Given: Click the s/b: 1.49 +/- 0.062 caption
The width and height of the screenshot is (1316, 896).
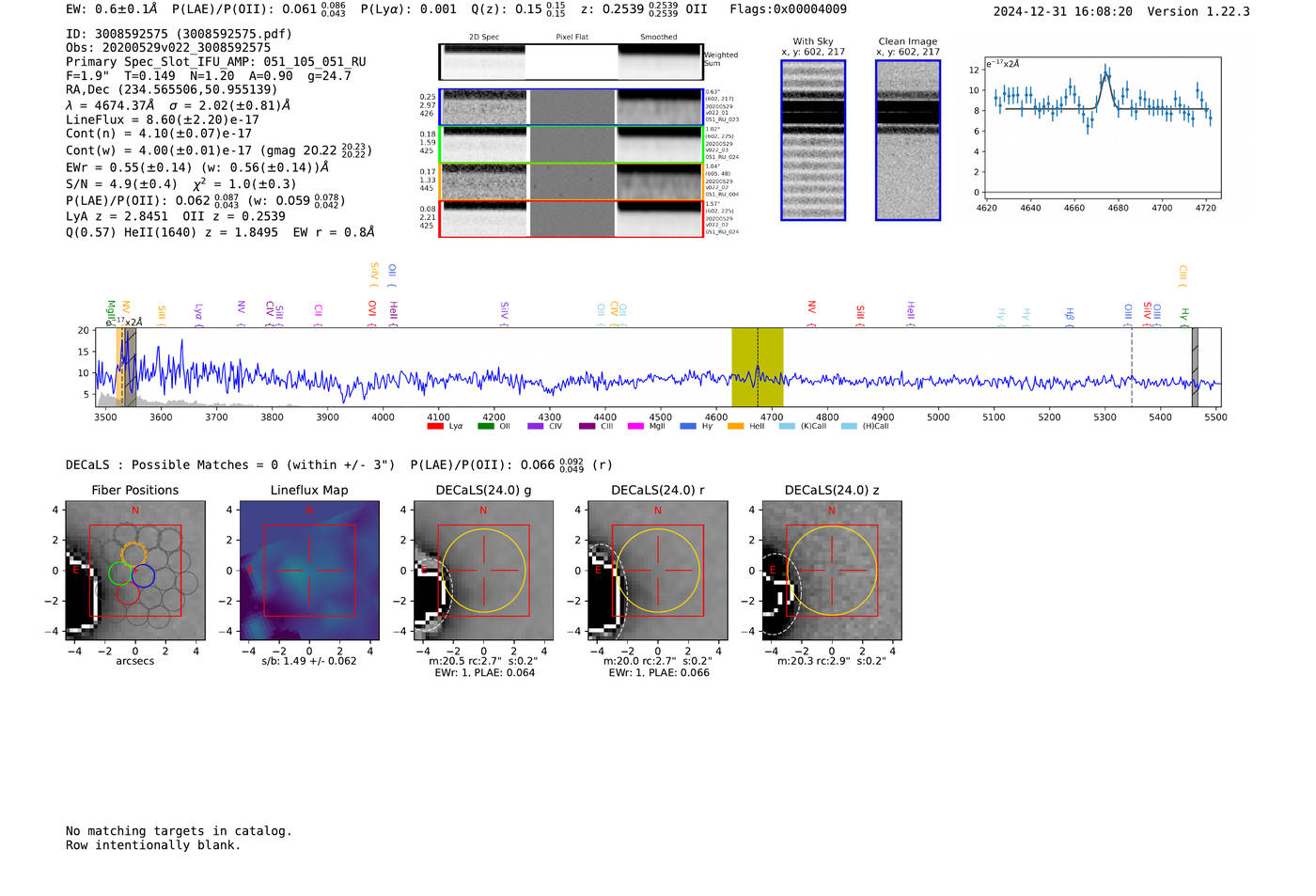Looking at the screenshot, I should 309,661.
